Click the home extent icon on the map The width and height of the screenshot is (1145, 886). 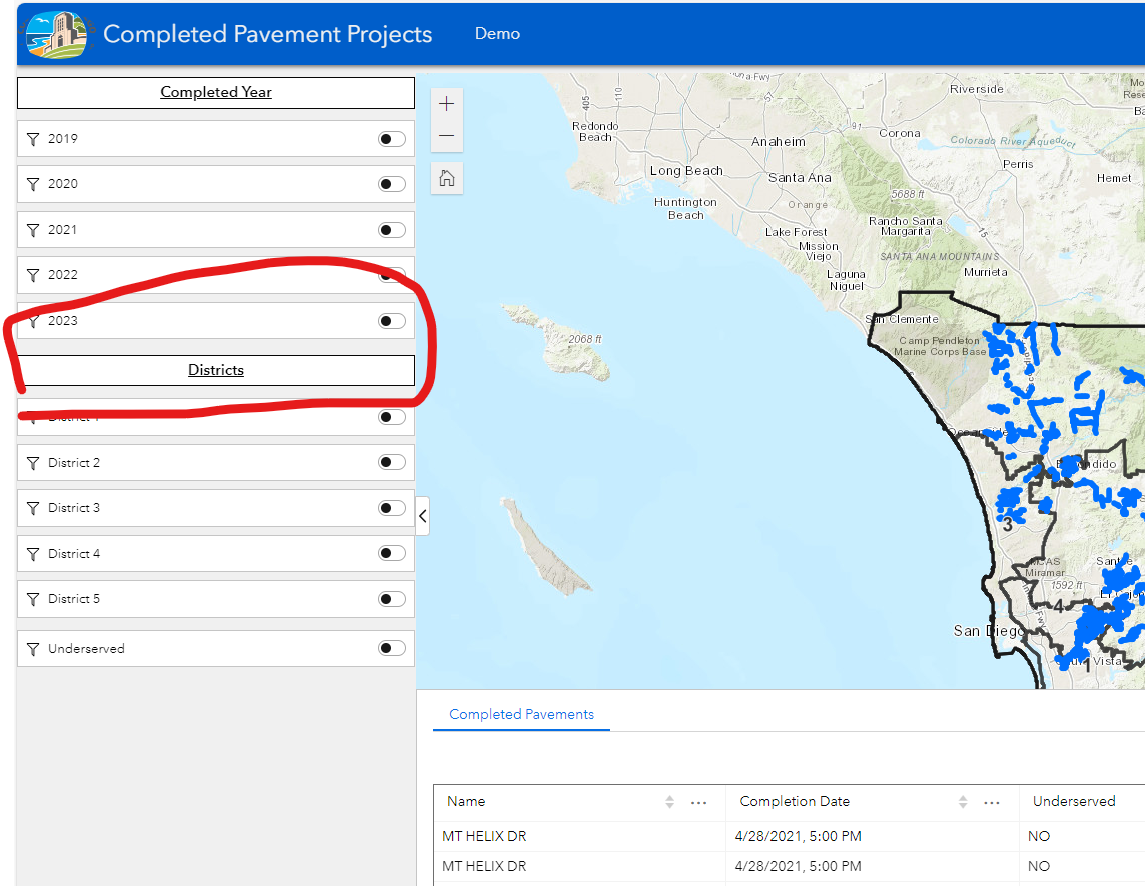pyautogui.click(x=446, y=177)
